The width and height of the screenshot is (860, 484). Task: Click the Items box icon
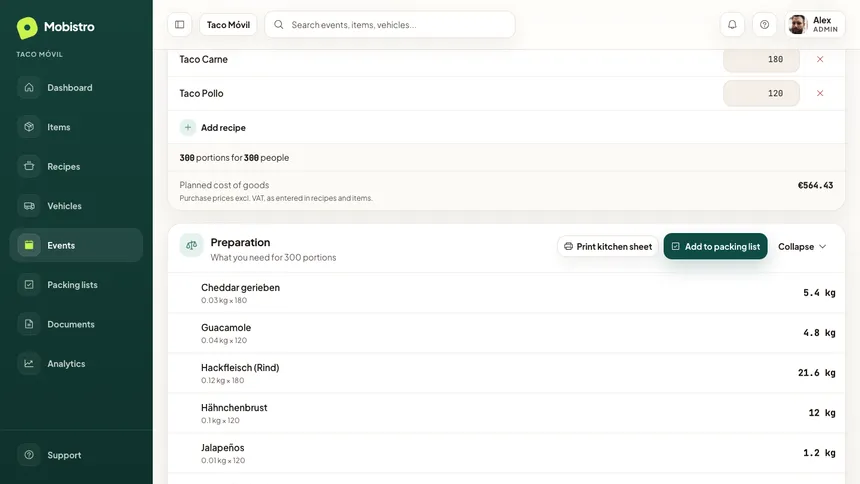[x=29, y=127]
